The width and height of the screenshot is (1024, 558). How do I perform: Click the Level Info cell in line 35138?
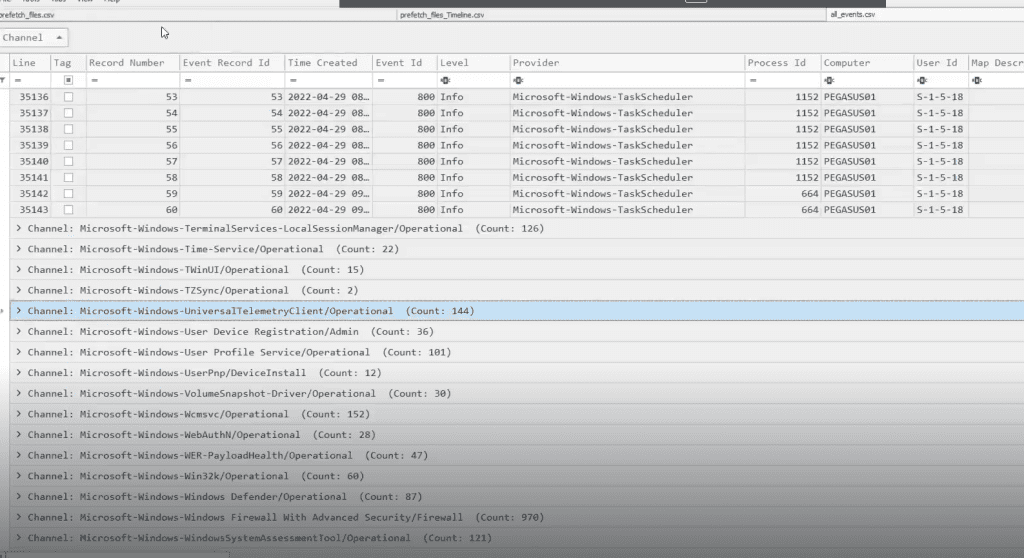pos(473,129)
